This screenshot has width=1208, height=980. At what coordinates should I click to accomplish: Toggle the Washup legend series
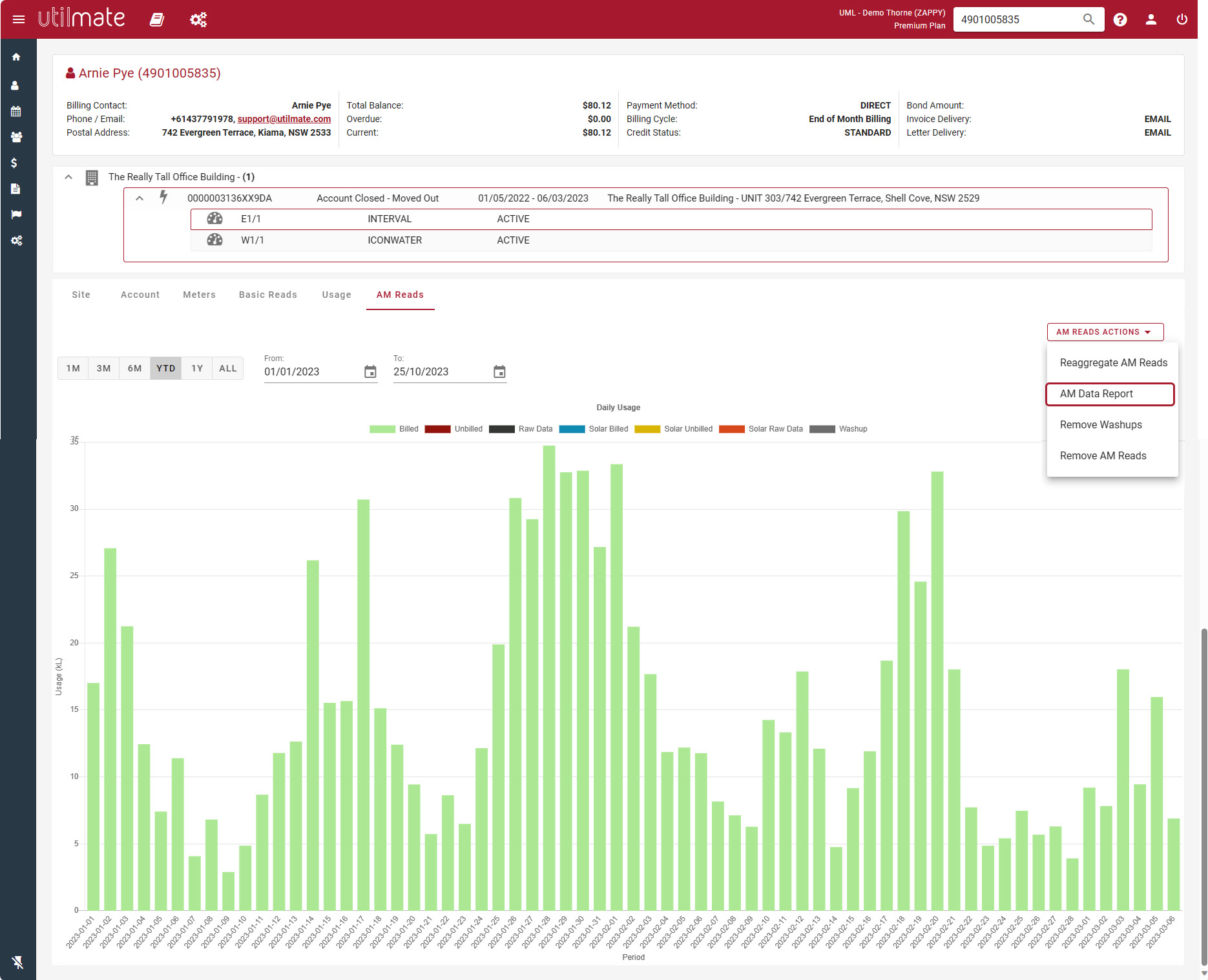point(838,429)
